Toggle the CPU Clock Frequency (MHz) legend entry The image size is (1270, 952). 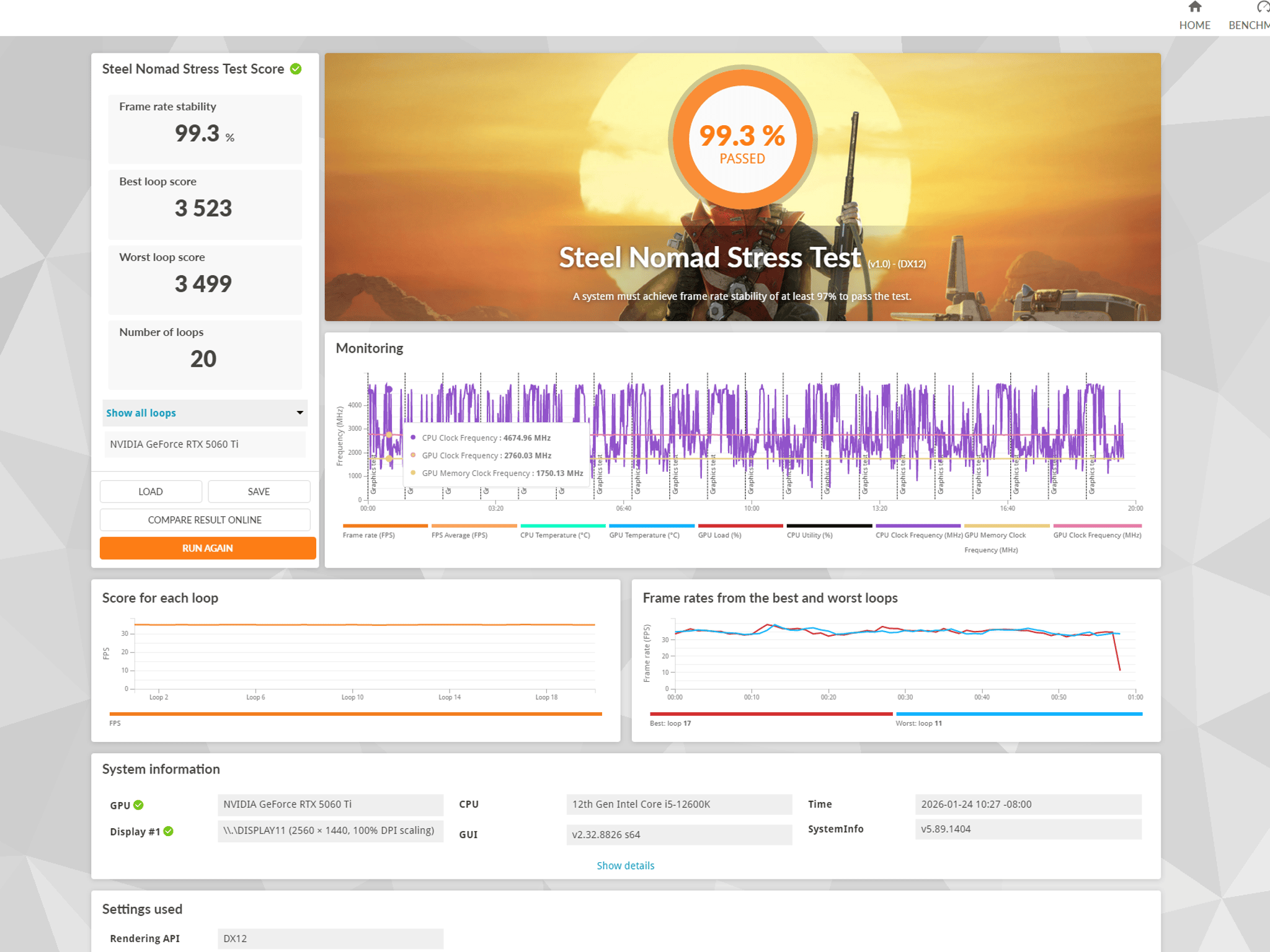point(918,531)
